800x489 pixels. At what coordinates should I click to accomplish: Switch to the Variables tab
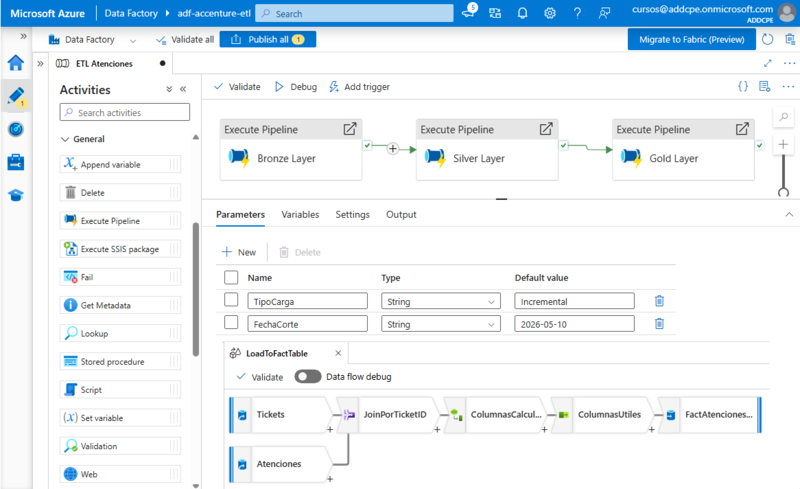tap(300, 215)
